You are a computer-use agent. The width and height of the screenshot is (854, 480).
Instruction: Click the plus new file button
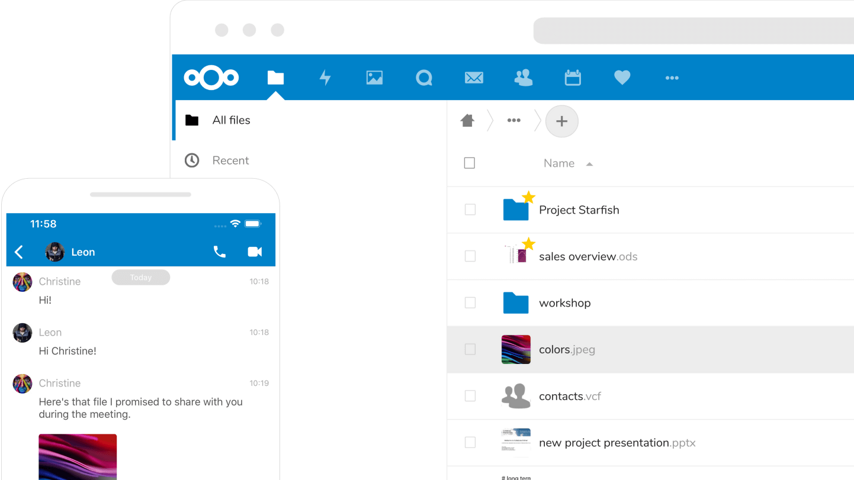coord(562,121)
